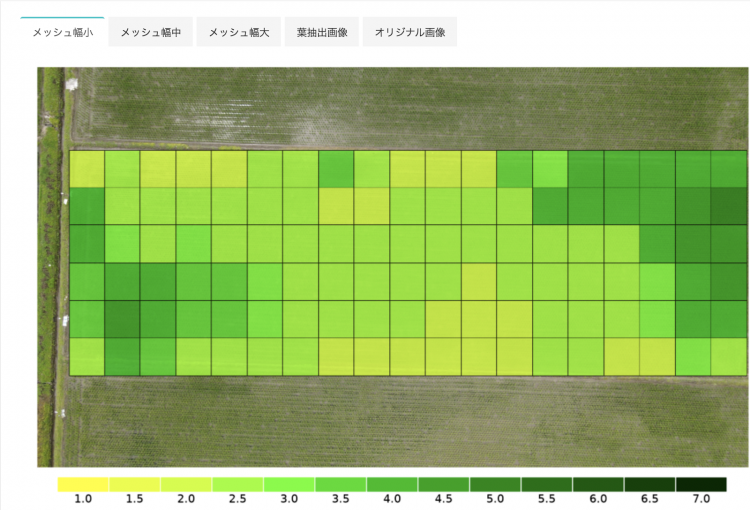The width and height of the screenshot is (750, 510).
Task: Click the legend label 4.0
Action: coord(392,499)
